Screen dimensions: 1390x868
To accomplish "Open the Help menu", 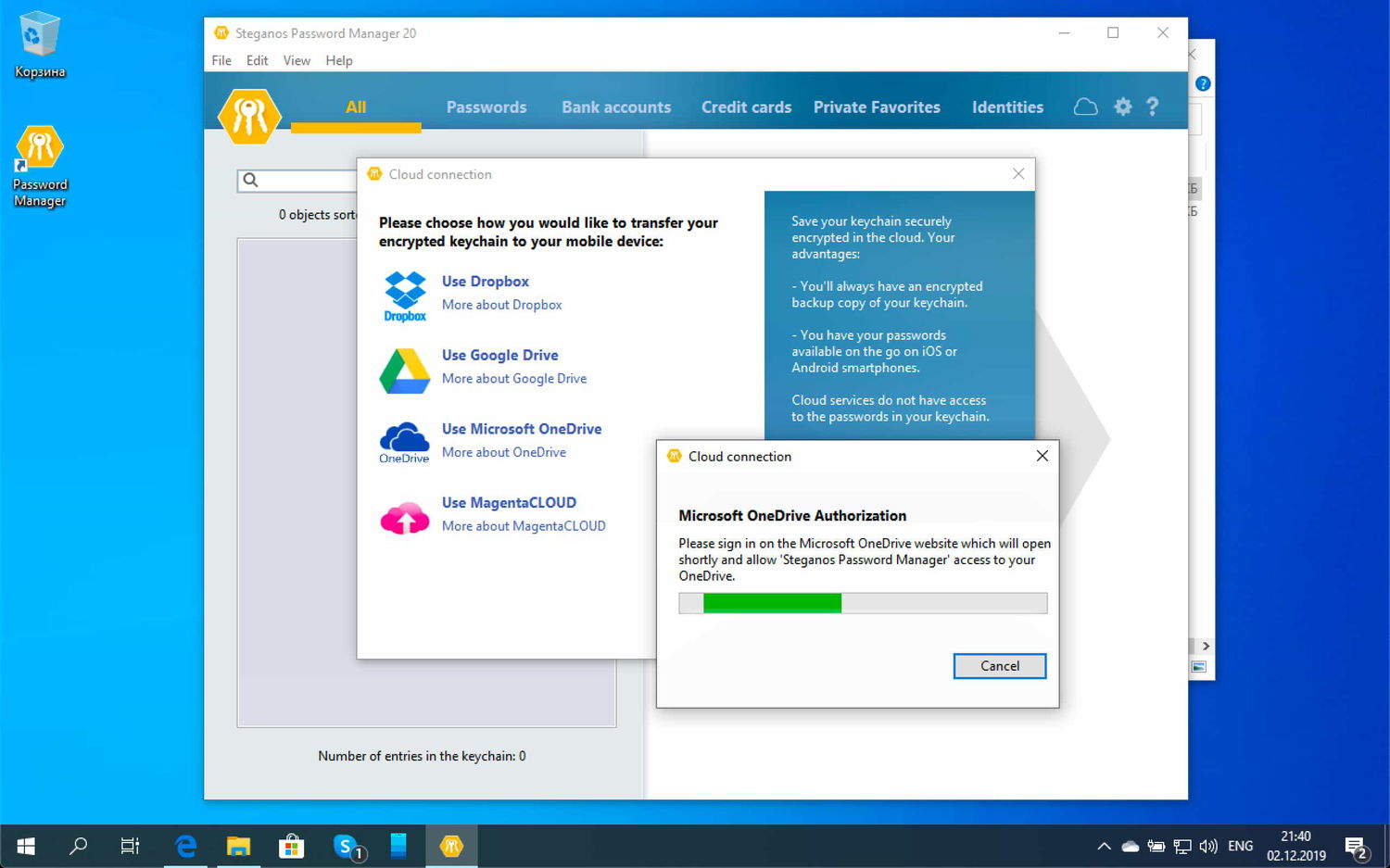I will (339, 60).
